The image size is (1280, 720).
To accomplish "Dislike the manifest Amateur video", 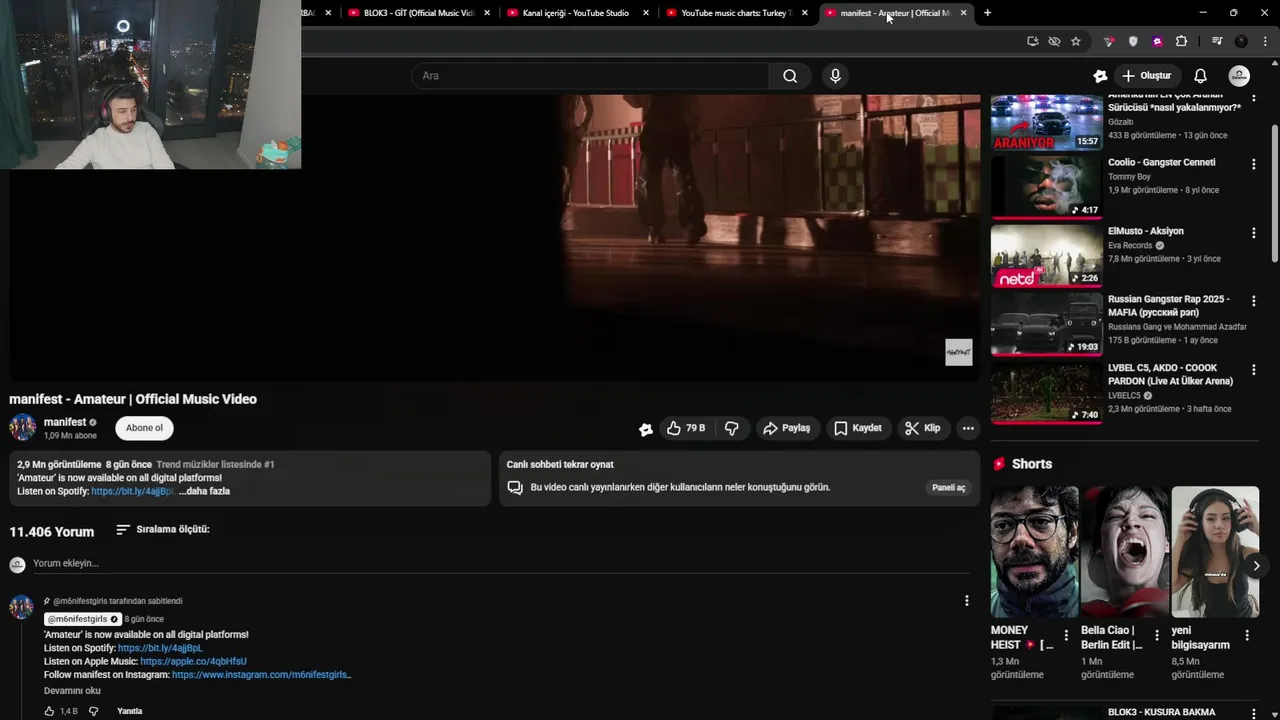I will point(732,428).
